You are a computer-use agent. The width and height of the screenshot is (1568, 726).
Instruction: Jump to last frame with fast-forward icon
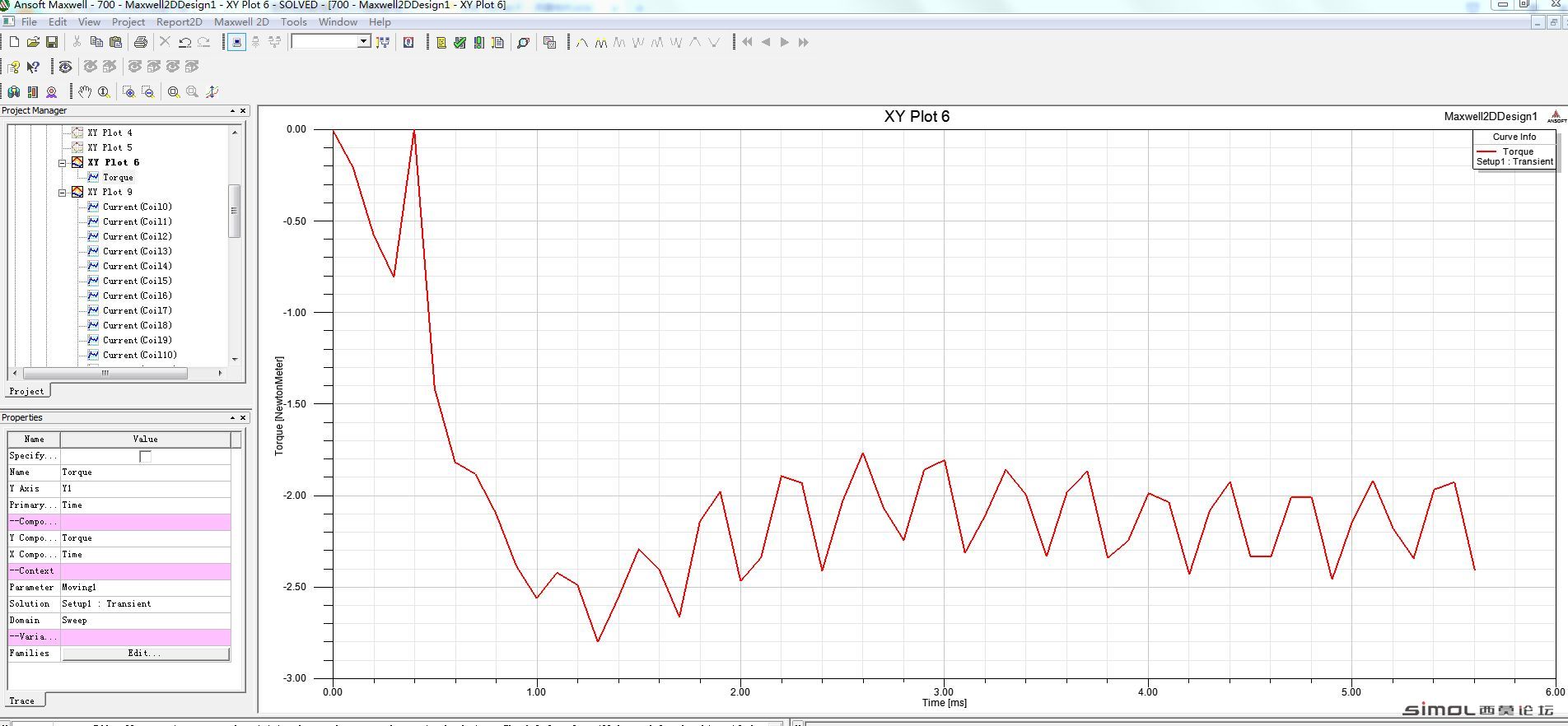coord(804,42)
